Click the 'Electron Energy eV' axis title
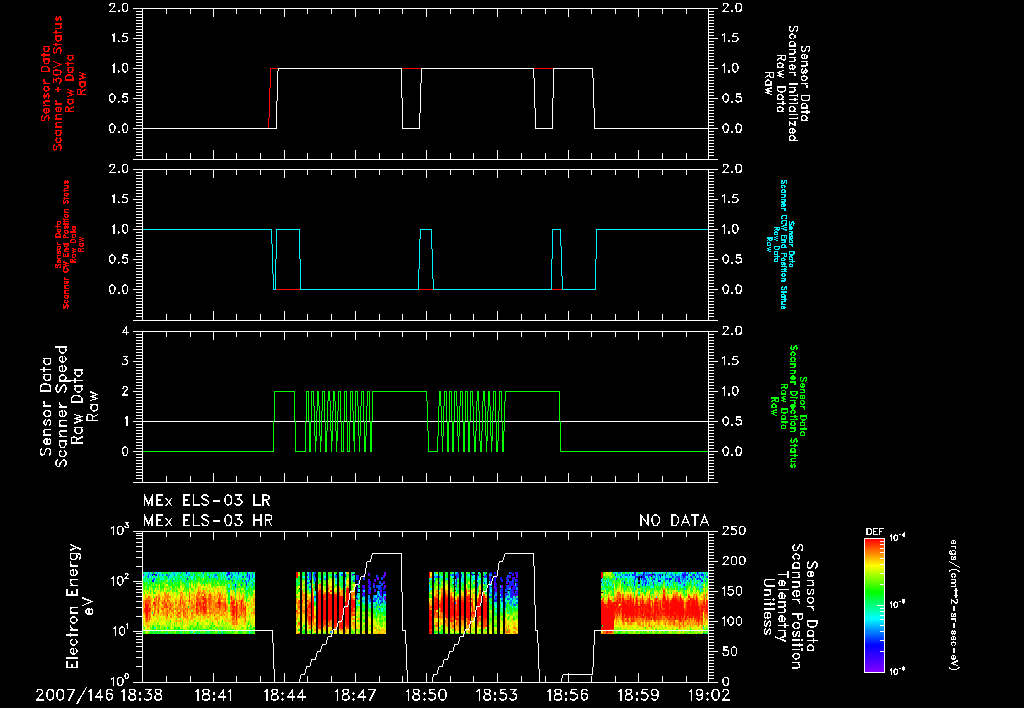The height and width of the screenshot is (708, 1024). coord(81,606)
